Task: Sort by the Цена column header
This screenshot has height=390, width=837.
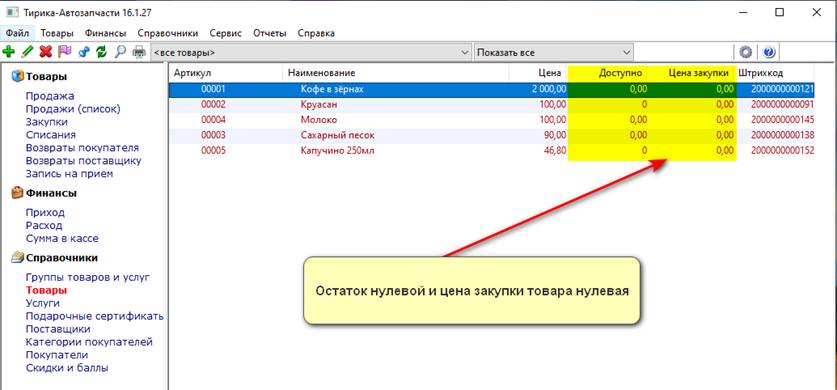Action: point(538,73)
